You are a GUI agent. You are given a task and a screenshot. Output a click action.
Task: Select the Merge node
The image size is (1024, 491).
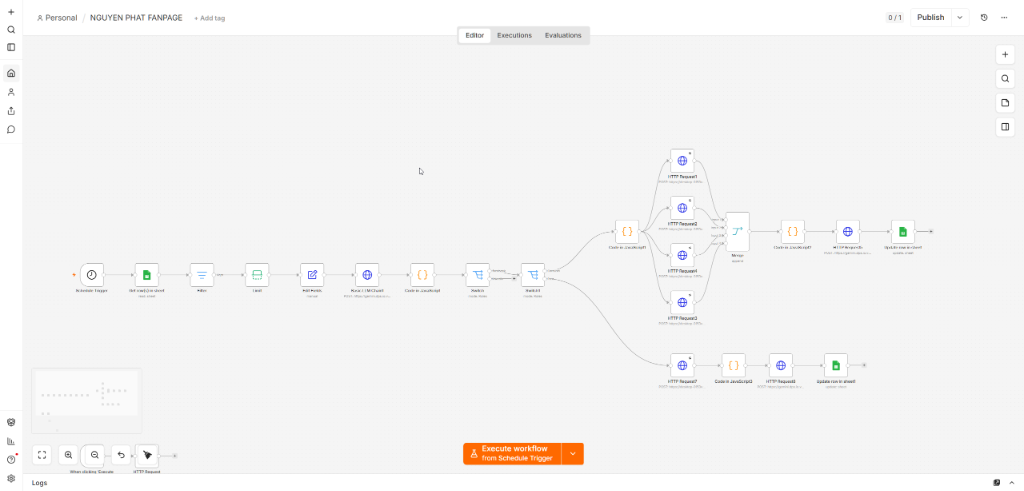(737, 232)
